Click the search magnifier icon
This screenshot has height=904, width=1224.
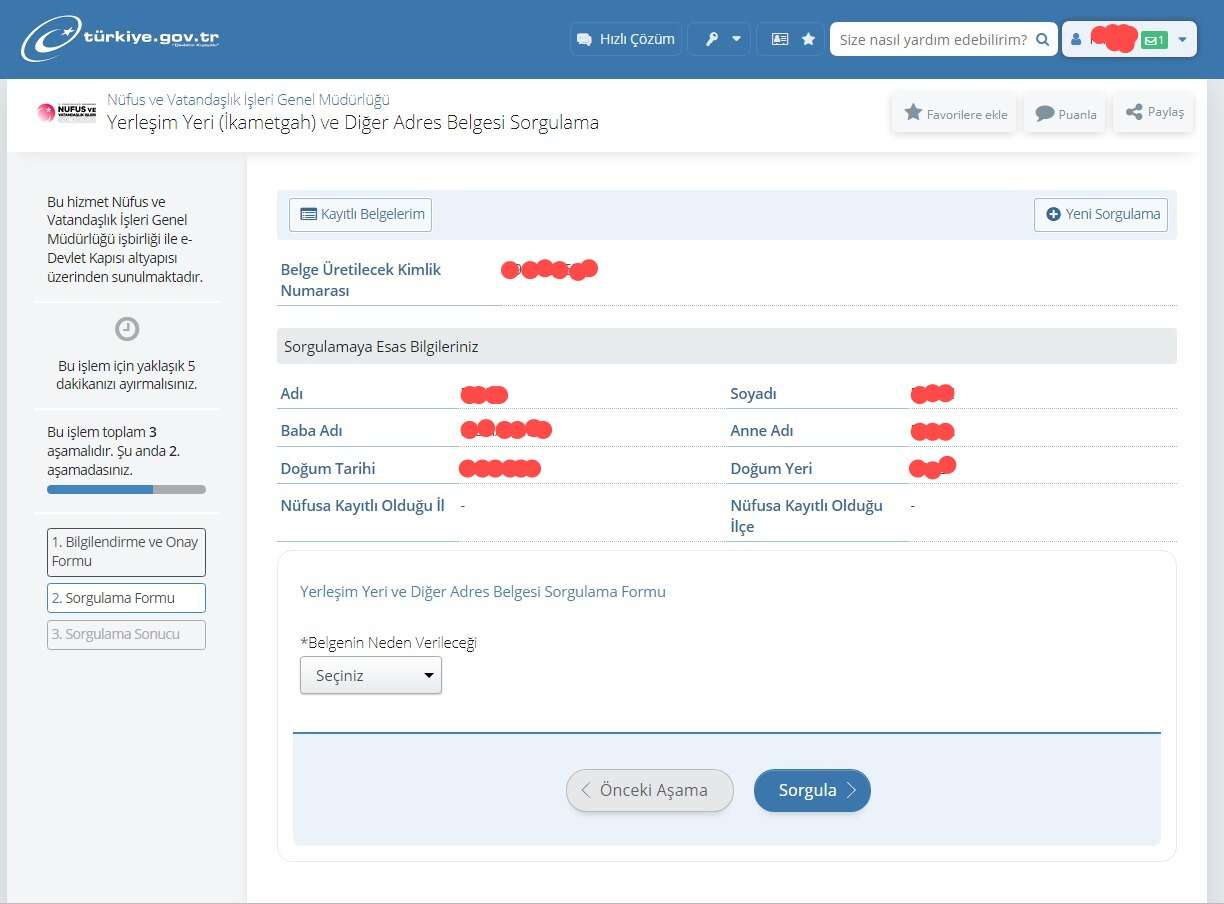(x=1043, y=39)
